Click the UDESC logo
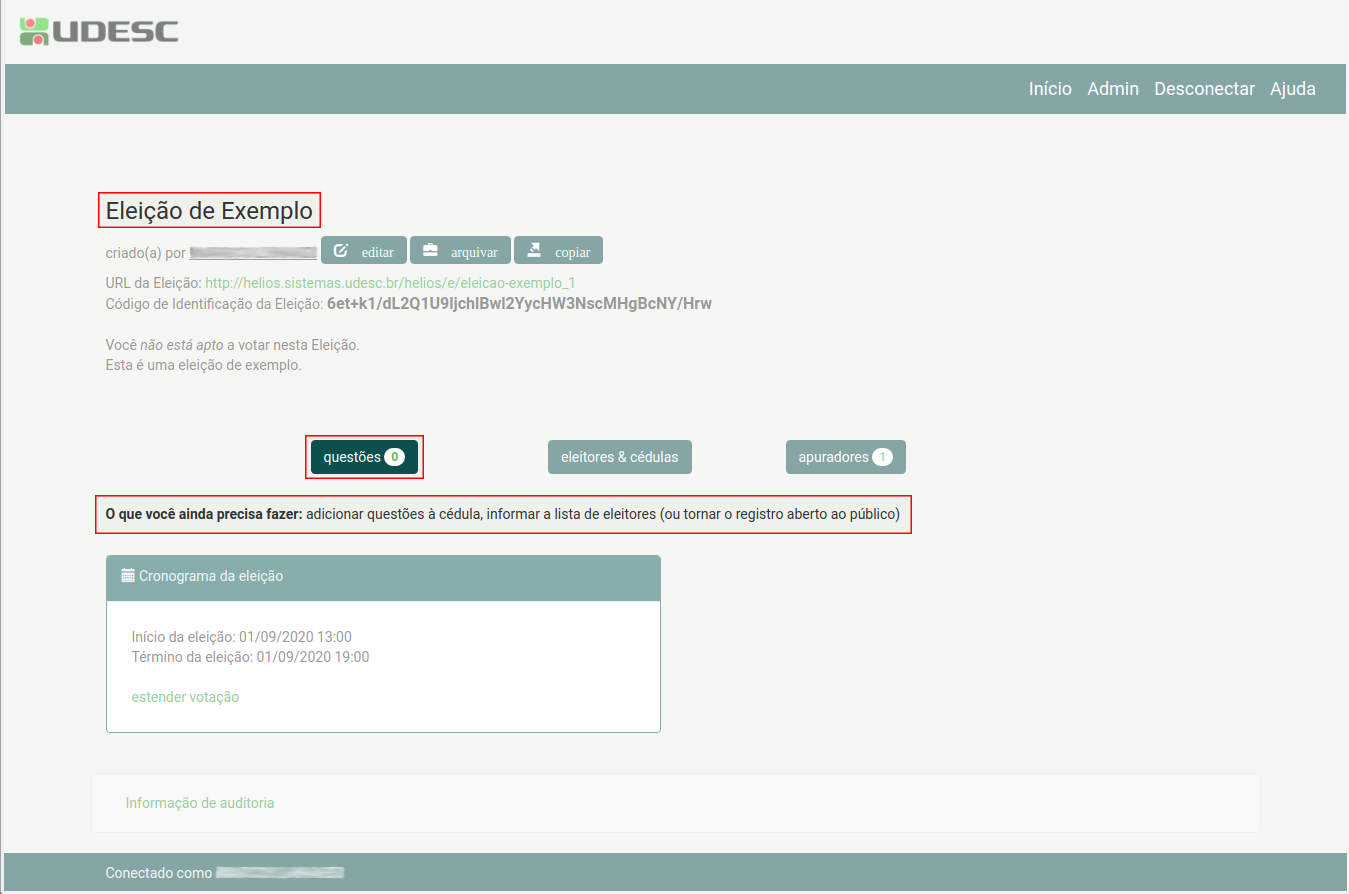The height and width of the screenshot is (894, 1349). (98, 31)
